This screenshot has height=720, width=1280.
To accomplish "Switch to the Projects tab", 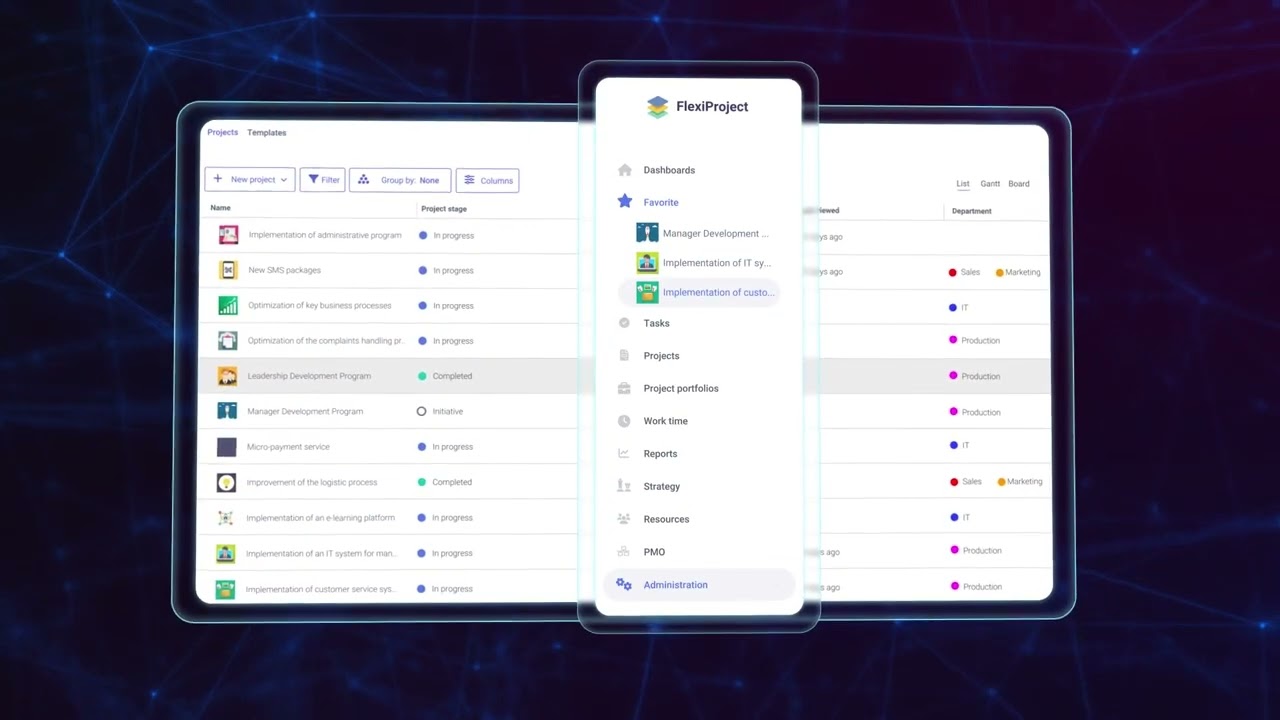I will tap(222, 132).
